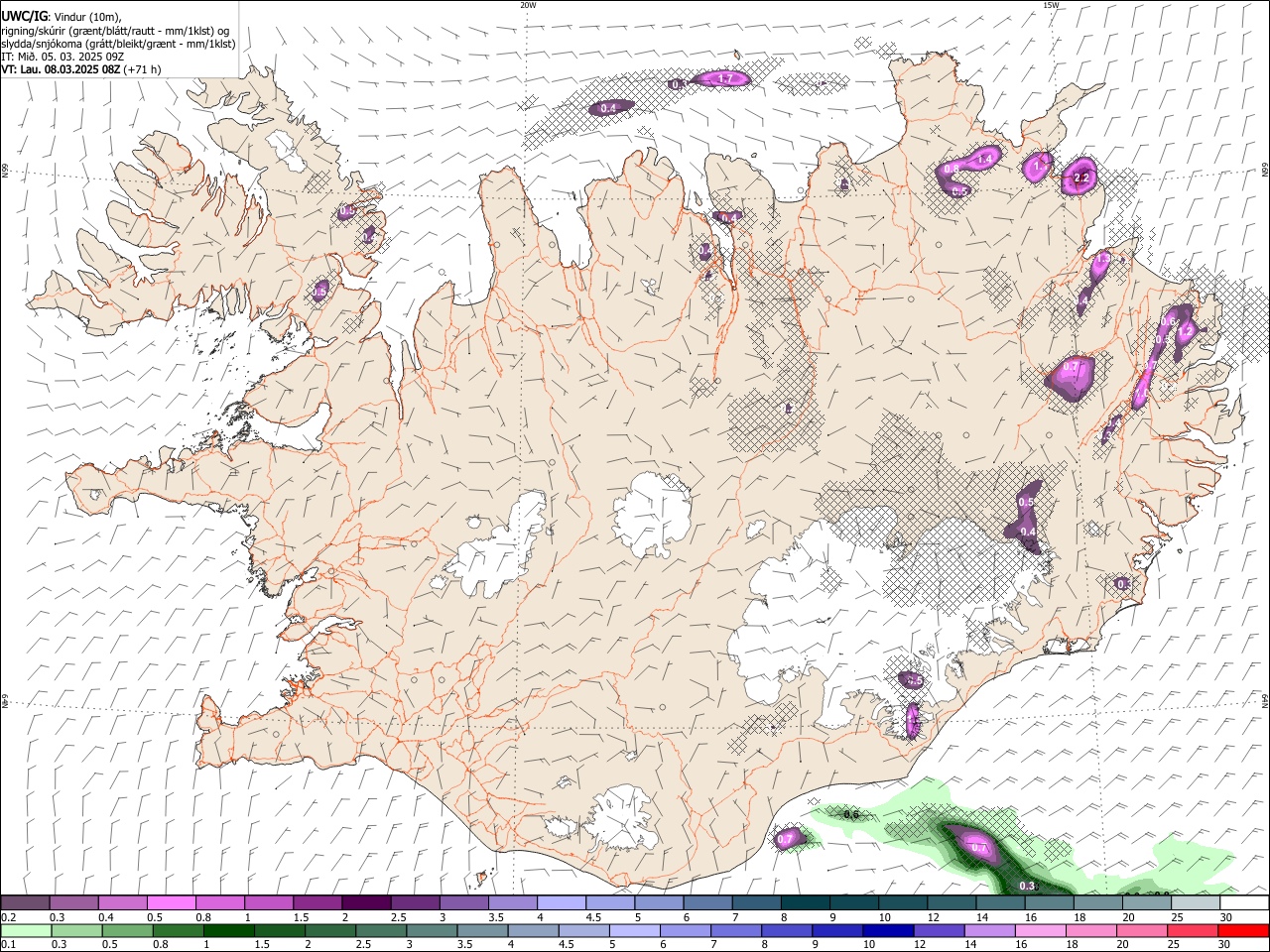Select the bright red bottom-row swatch after 30
The height and width of the screenshot is (952, 1270).
point(1244,930)
